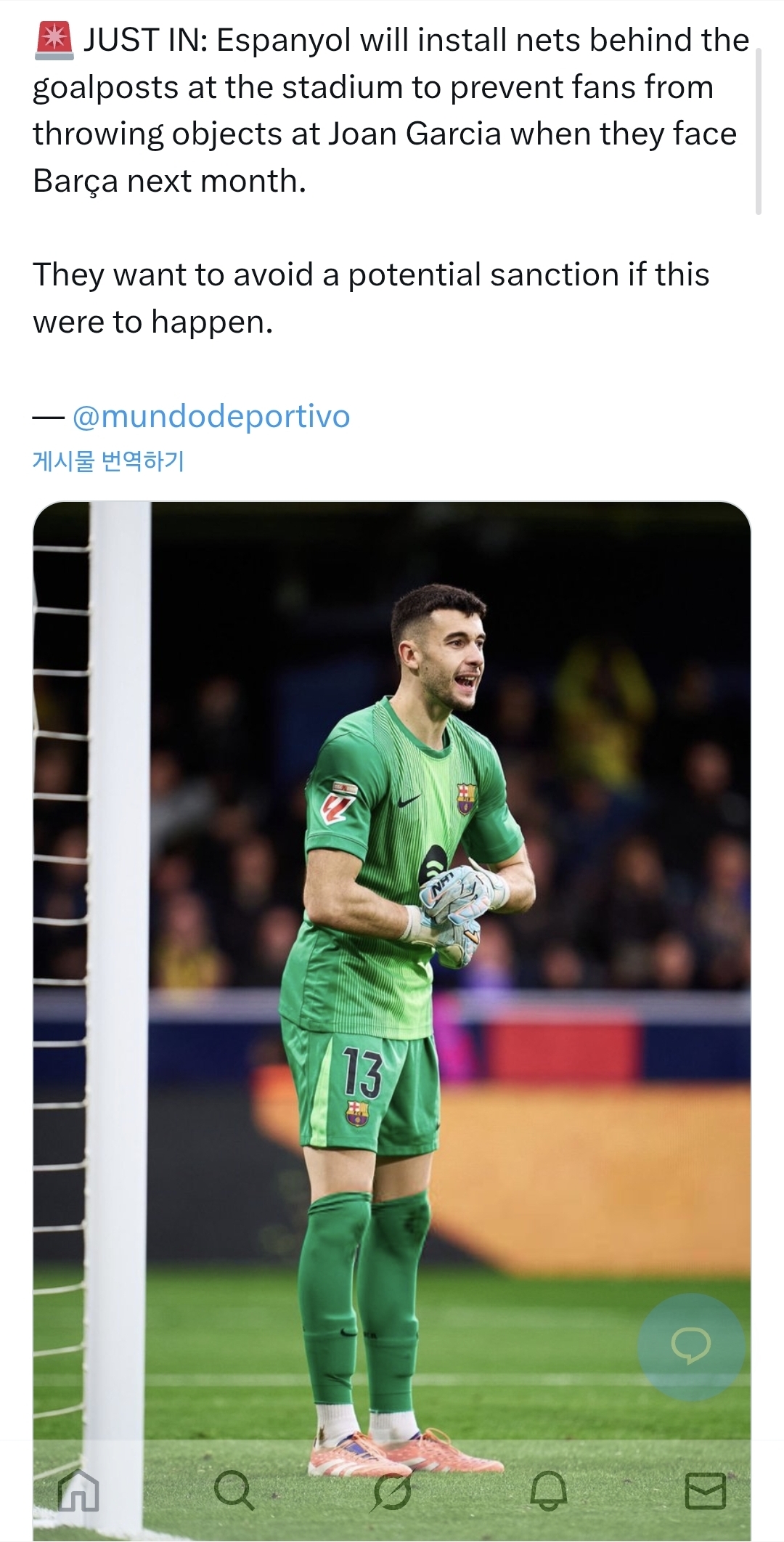Tap number 13 on the goalkeeper's shorts
This screenshot has width=784, height=1542.
click(x=362, y=1072)
